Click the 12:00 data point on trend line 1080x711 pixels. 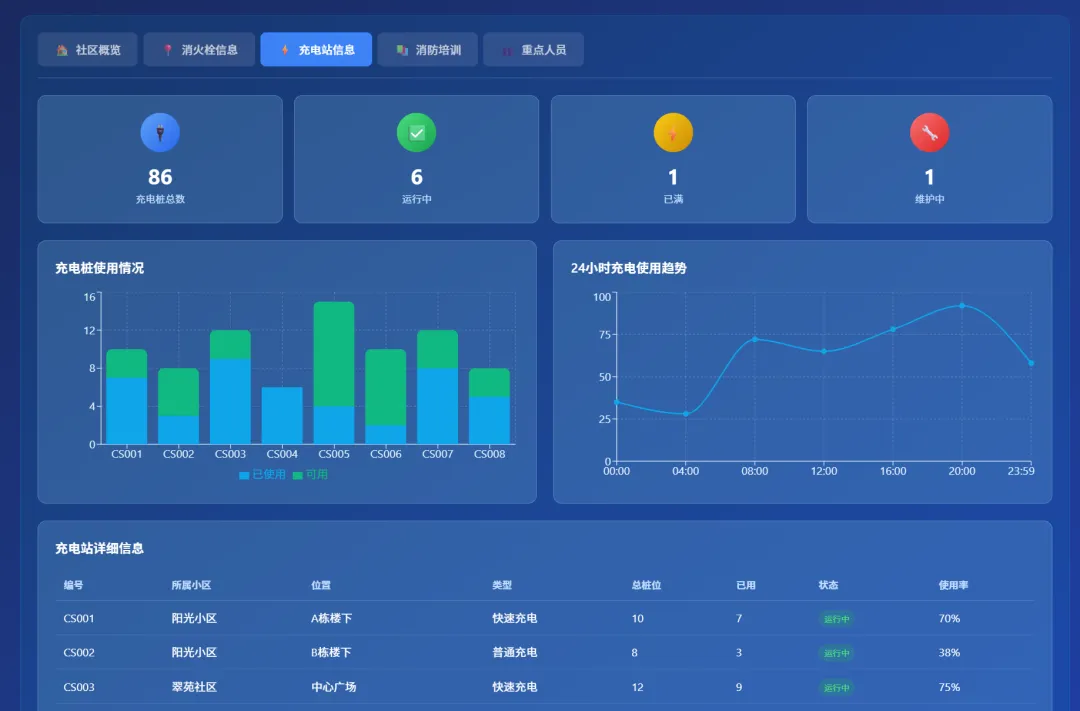(824, 351)
